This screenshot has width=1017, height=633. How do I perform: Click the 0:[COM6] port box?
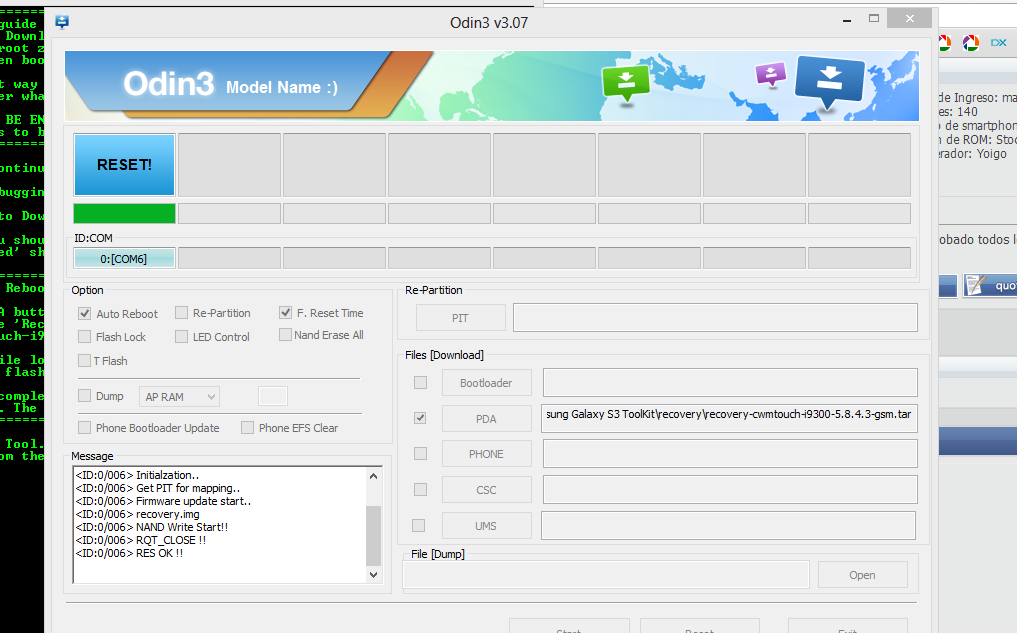pyautogui.click(x=124, y=259)
